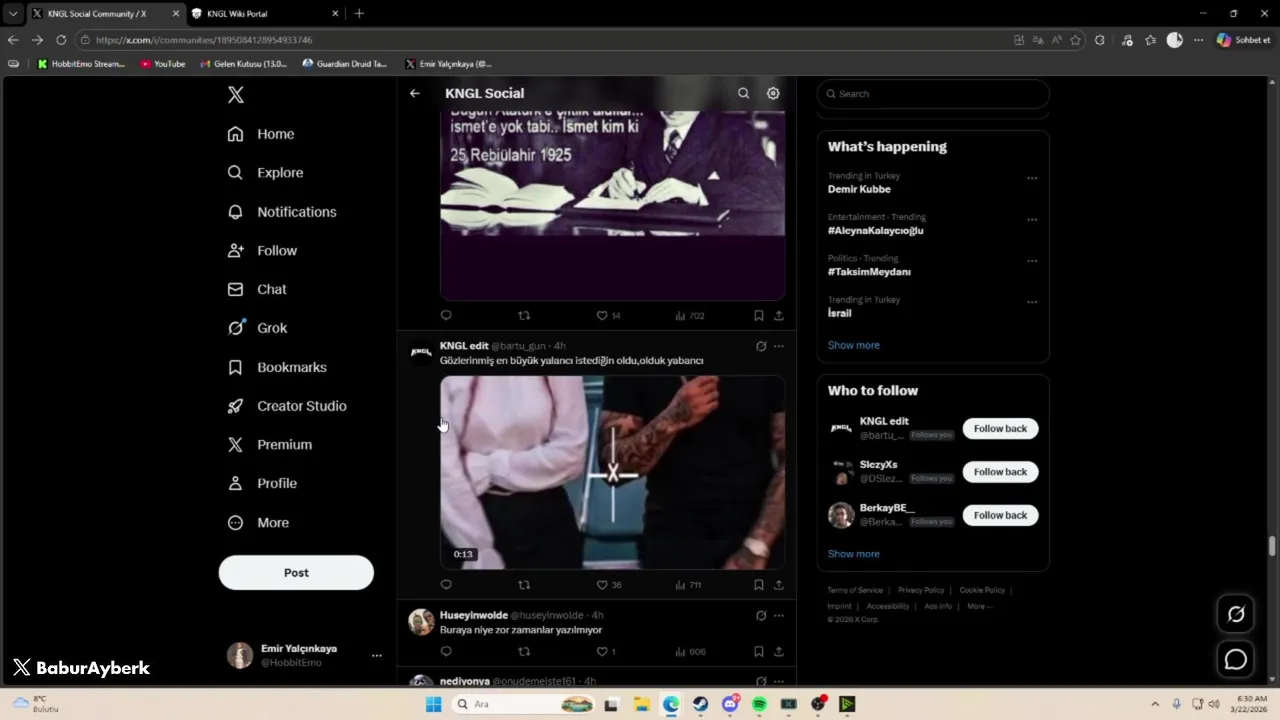Open Bookmarks in the sidebar
Screen dimensions: 1280x720
pyautogui.click(x=277, y=367)
